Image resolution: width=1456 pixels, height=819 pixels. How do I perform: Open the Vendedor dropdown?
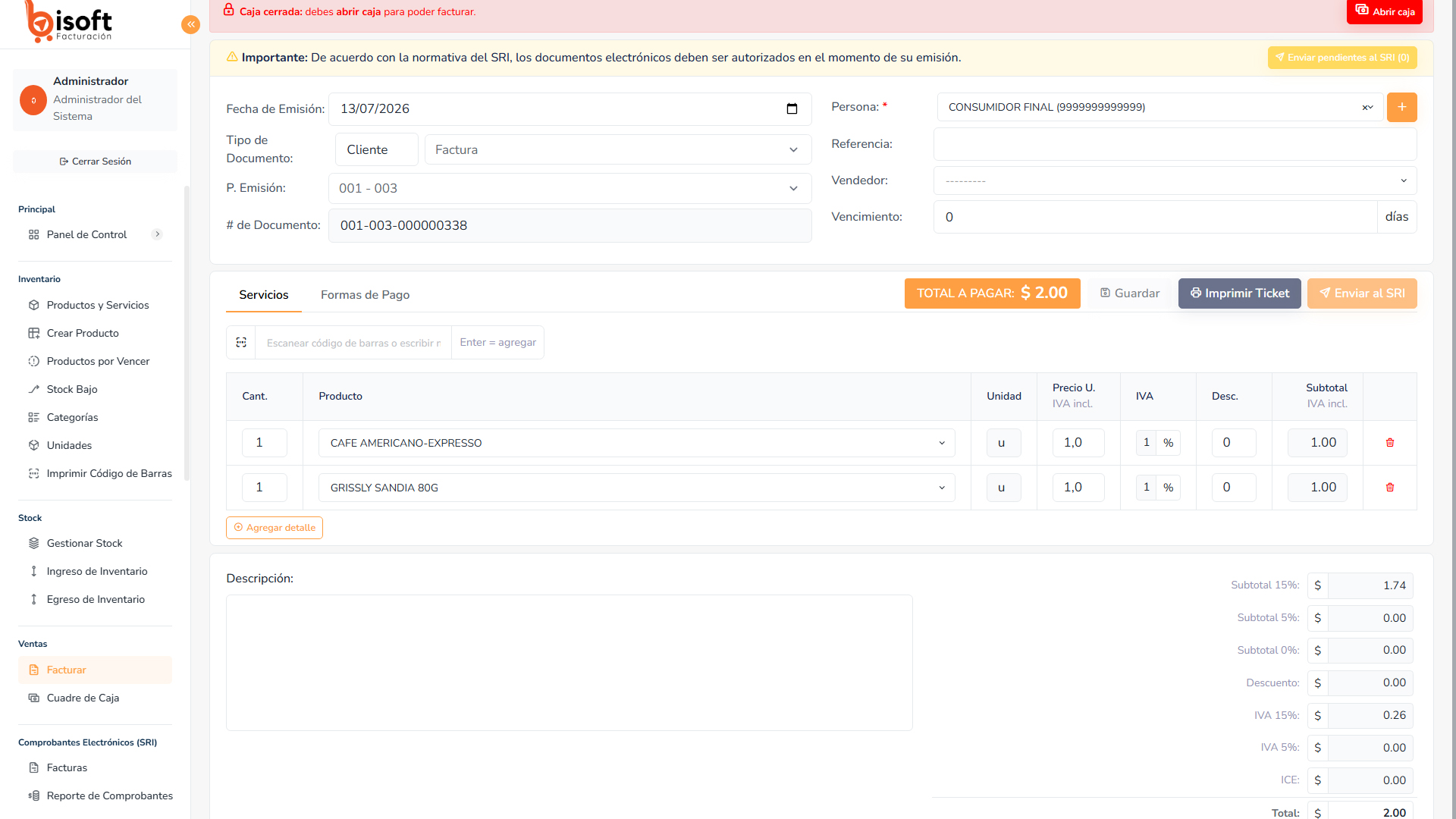[1175, 181]
